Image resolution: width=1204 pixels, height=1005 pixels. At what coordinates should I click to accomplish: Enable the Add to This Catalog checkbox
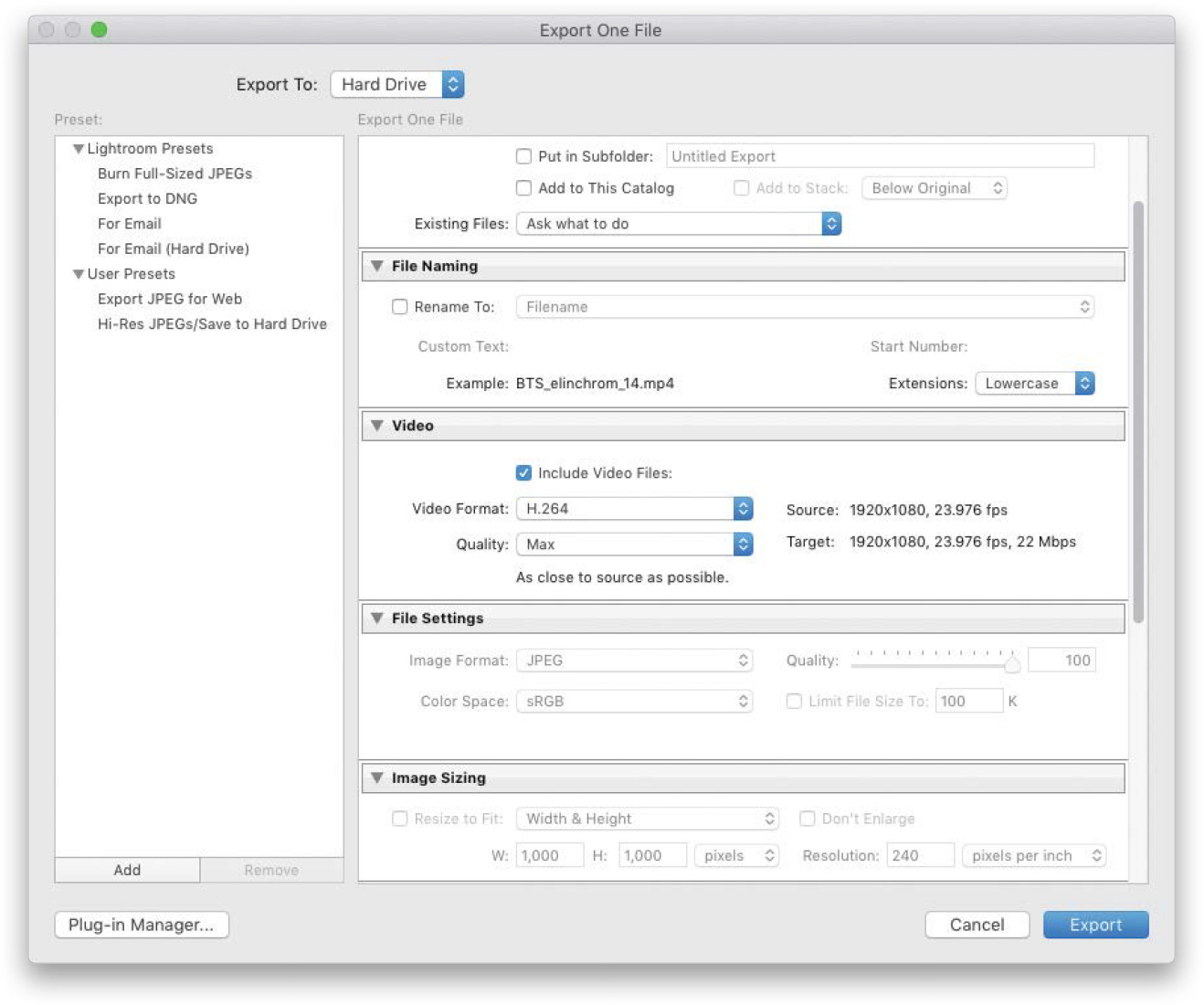point(523,188)
